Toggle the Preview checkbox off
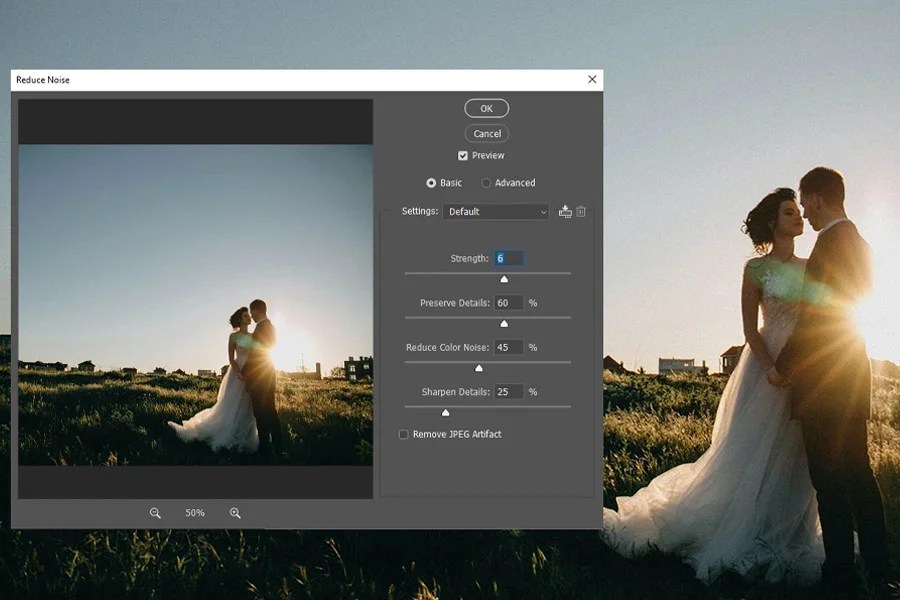The width and height of the screenshot is (900, 600). (x=462, y=155)
